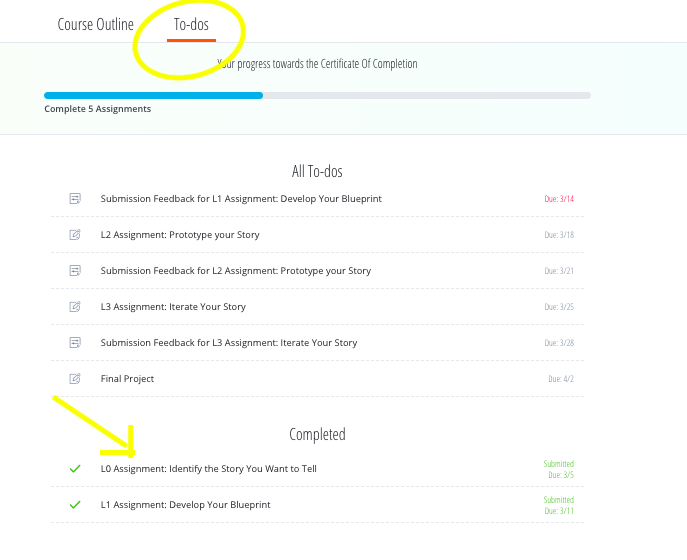This screenshot has width=687, height=560.
Task: Click feedback icon beside L2 Submission Feedback
Action: coord(75,271)
